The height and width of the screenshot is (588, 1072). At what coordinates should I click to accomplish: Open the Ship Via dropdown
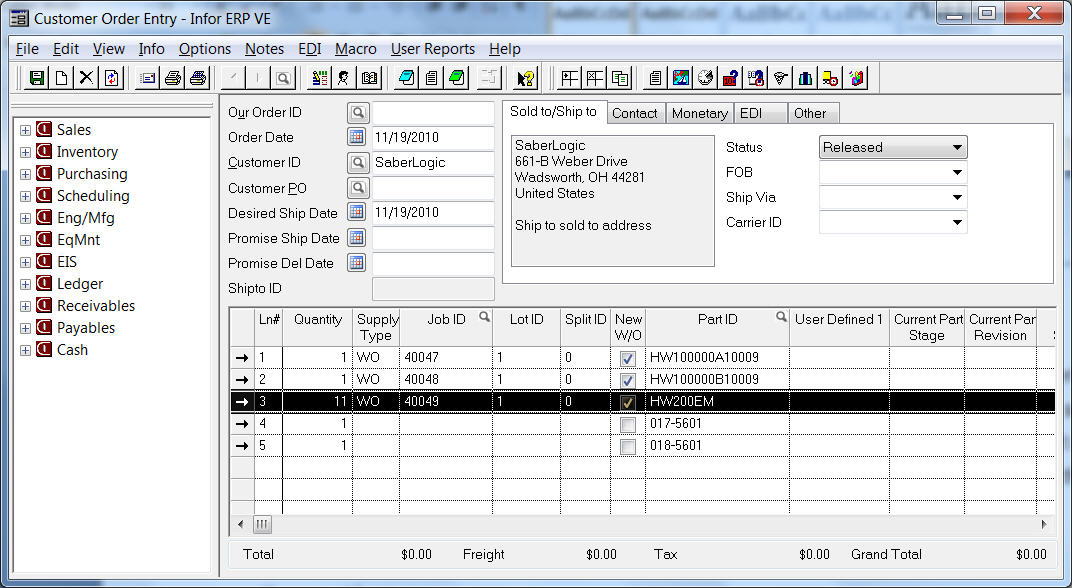pos(957,198)
